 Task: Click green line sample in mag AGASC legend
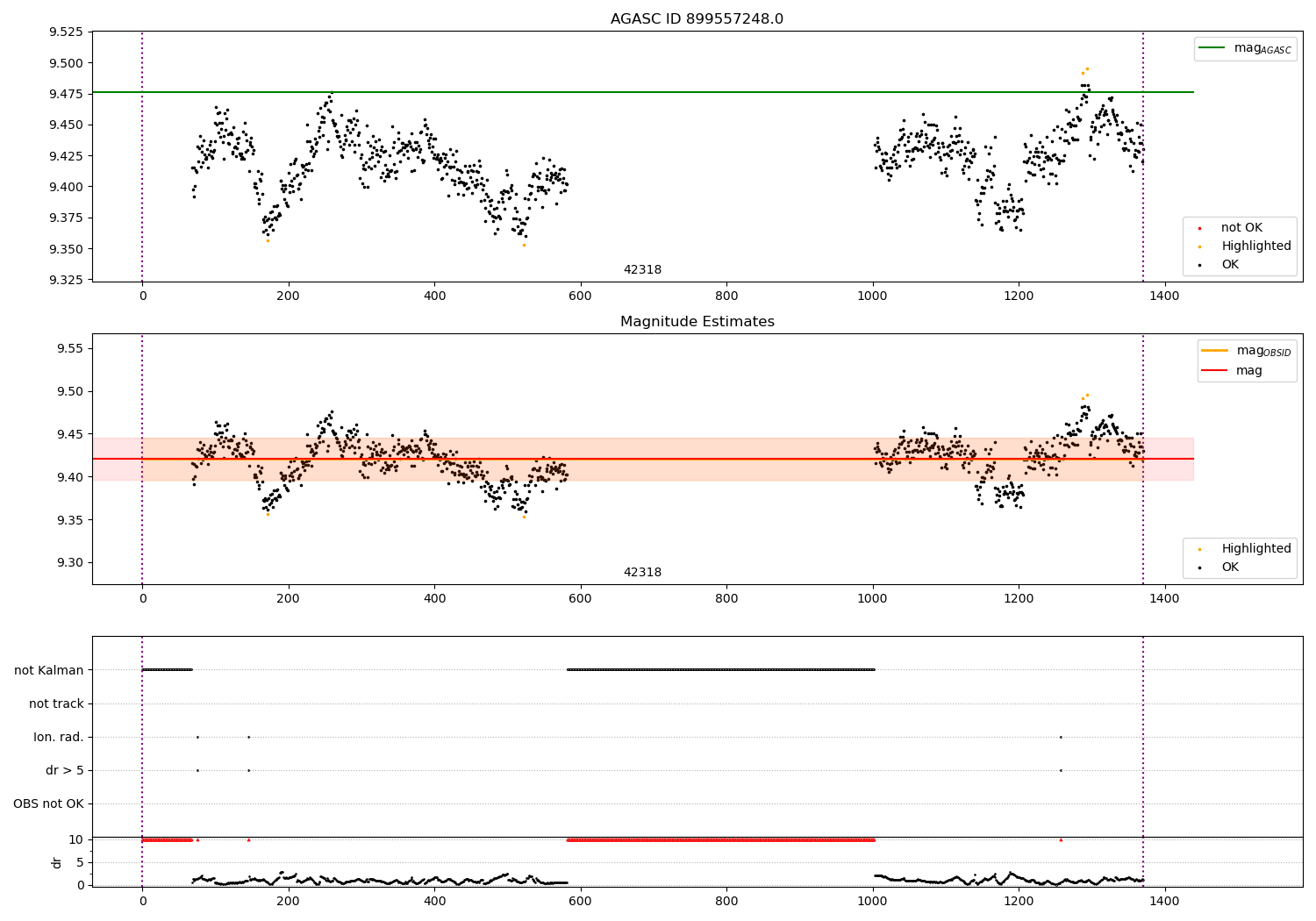(1212, 48)
